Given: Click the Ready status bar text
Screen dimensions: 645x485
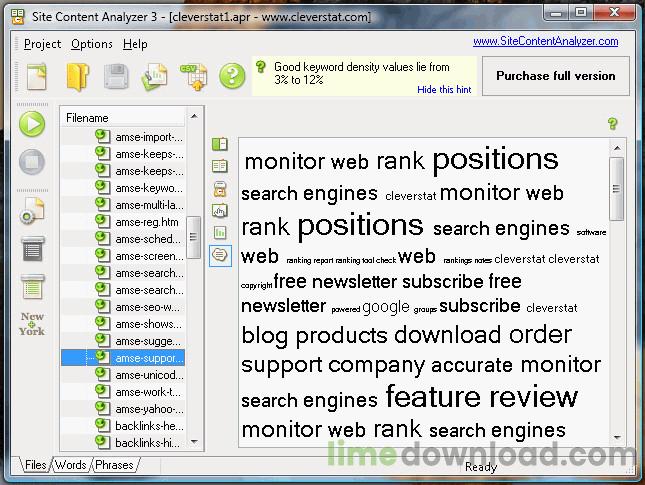Looking at the screenshot, I should pos(480,466).
